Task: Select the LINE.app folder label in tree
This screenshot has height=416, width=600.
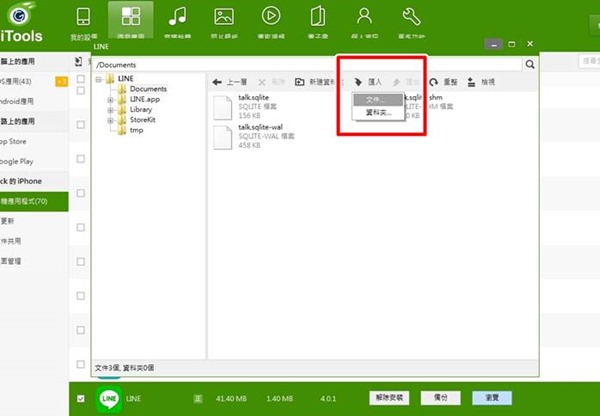Action: [x=145, y=99]
